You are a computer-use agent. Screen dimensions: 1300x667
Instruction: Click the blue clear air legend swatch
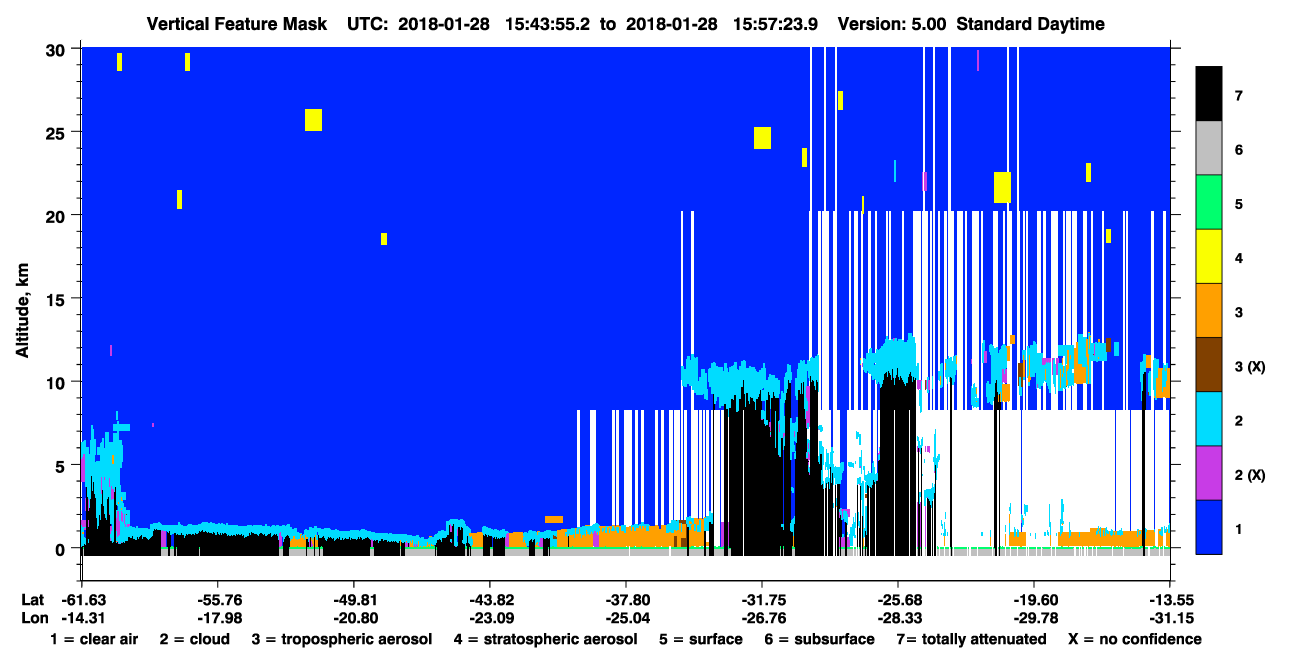click(x=1209, y=527)
